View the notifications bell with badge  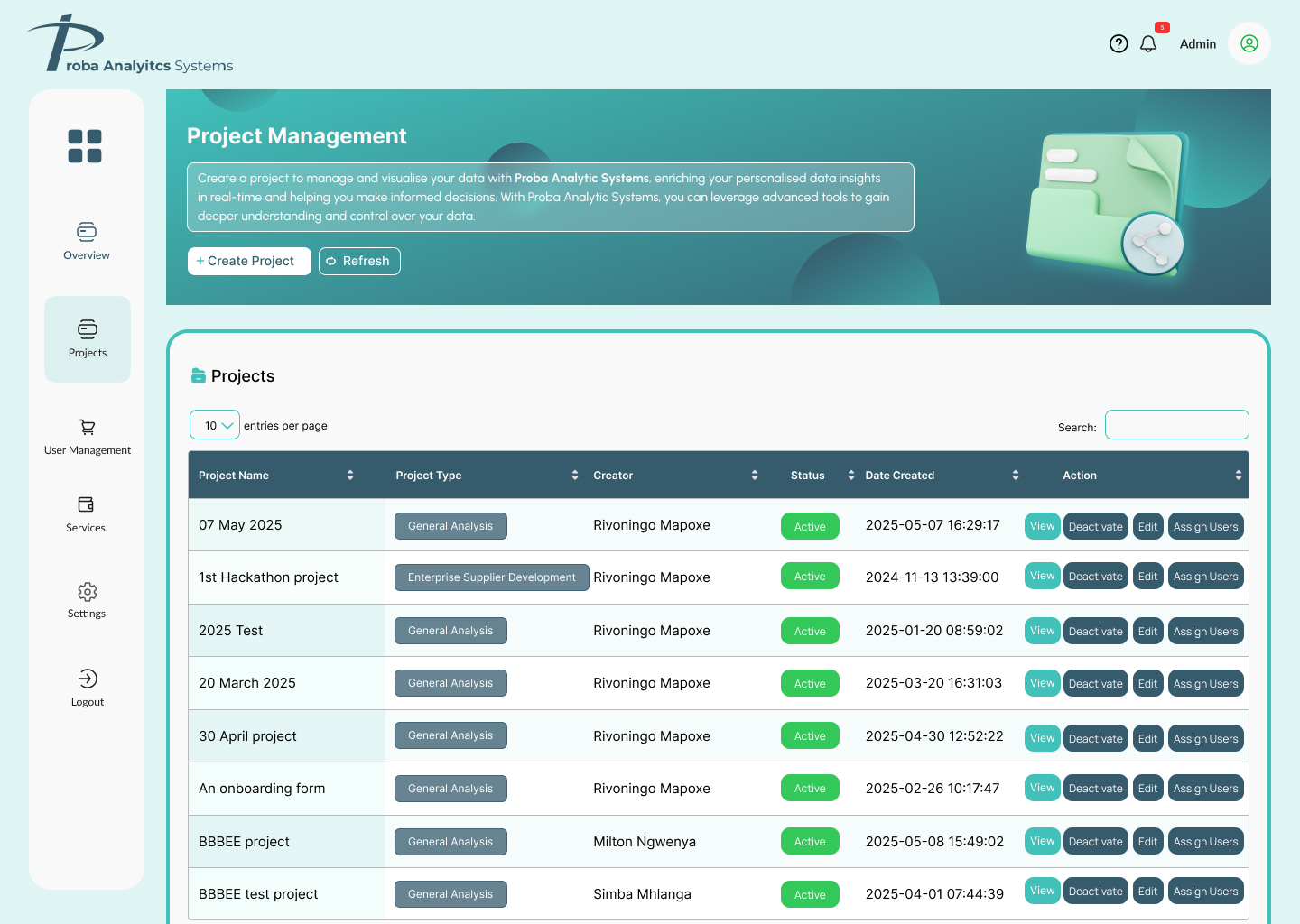point(1148,43)
